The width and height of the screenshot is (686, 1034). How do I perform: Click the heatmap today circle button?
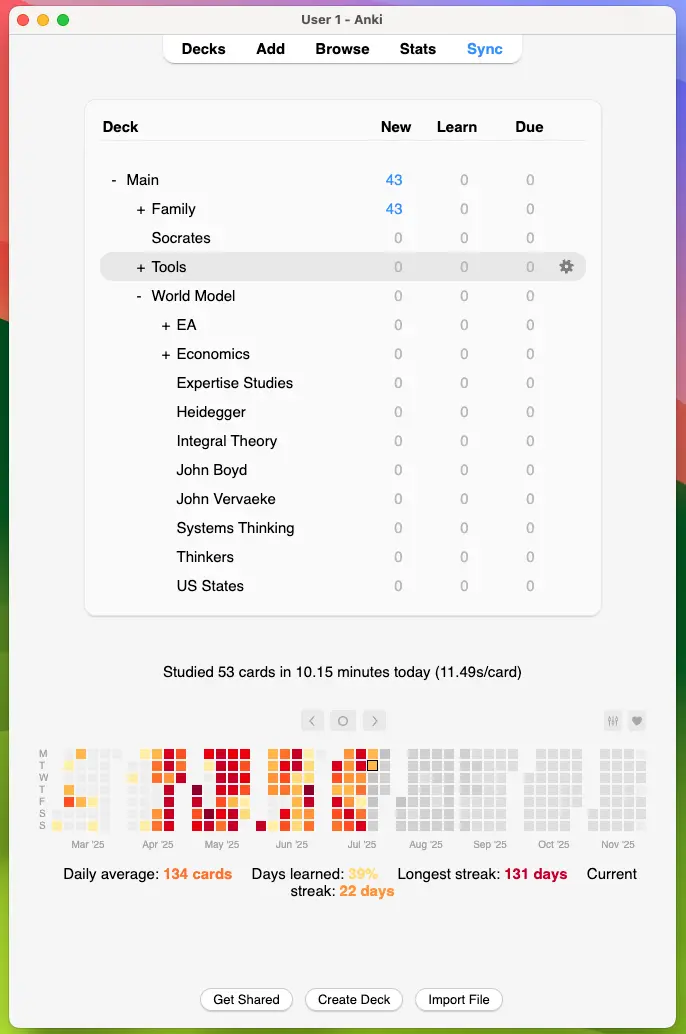coord(343,721)
